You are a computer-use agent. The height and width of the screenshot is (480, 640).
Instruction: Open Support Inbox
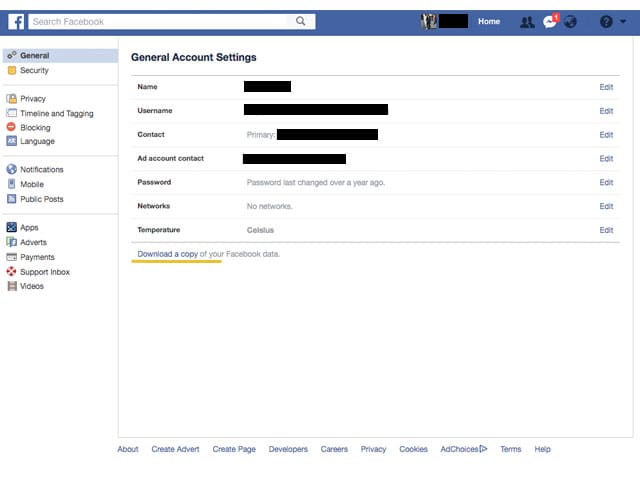pyautogui.click(x=45, y=272)
